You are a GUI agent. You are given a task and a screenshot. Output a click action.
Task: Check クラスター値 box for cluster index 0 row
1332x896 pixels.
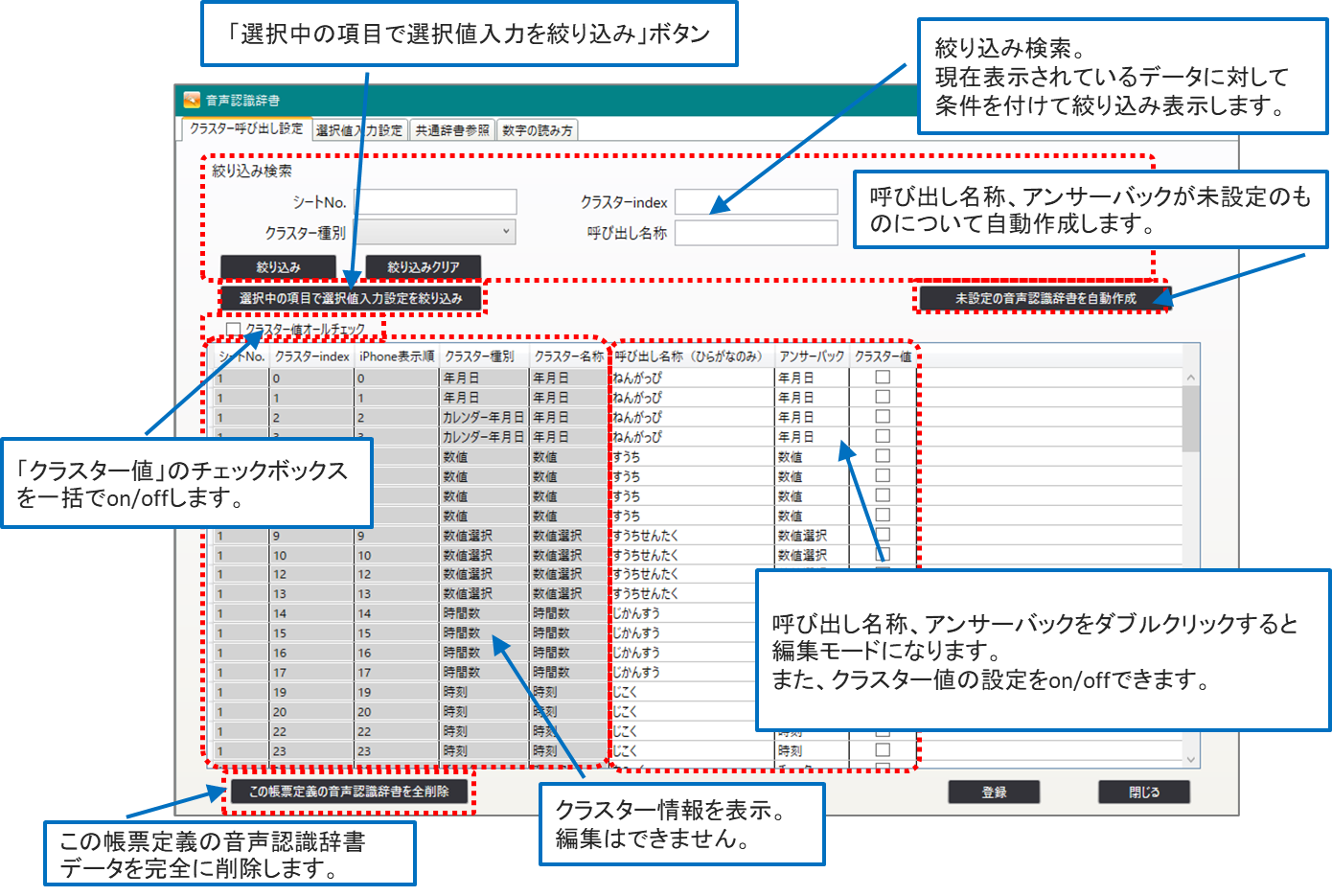883,378
